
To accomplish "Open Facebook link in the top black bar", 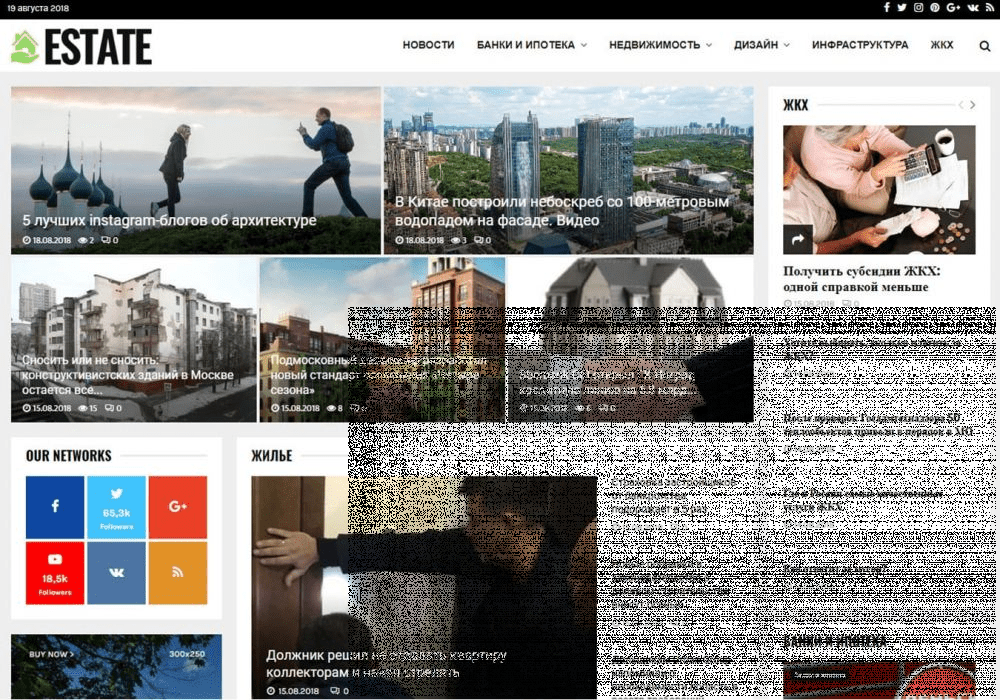I will 886,8.
